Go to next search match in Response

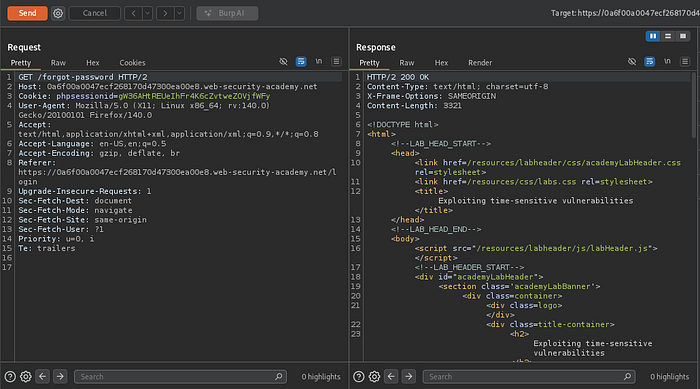(x=408, y=376)
